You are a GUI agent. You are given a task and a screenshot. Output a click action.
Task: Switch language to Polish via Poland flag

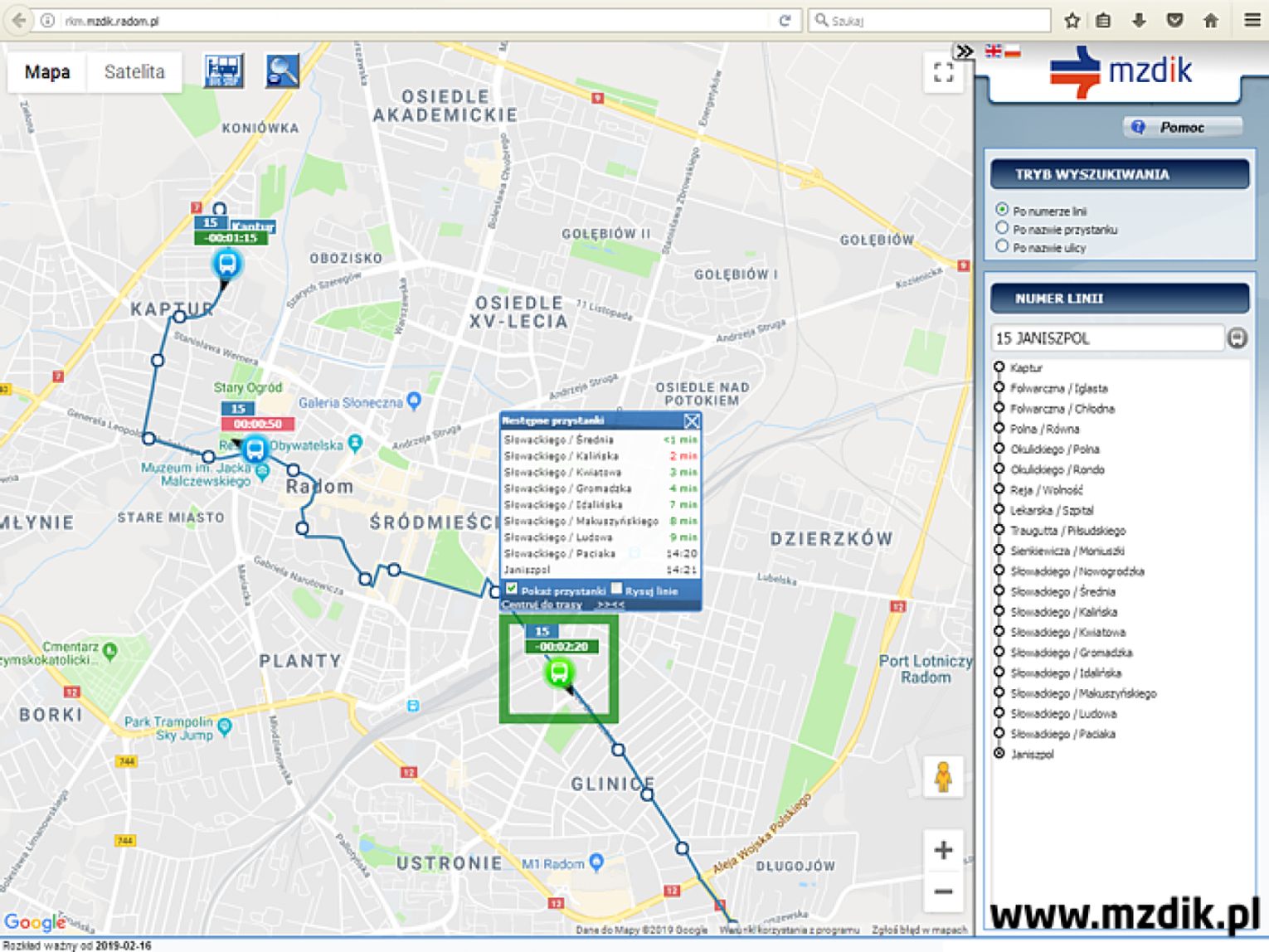(x=1013, y=51)
